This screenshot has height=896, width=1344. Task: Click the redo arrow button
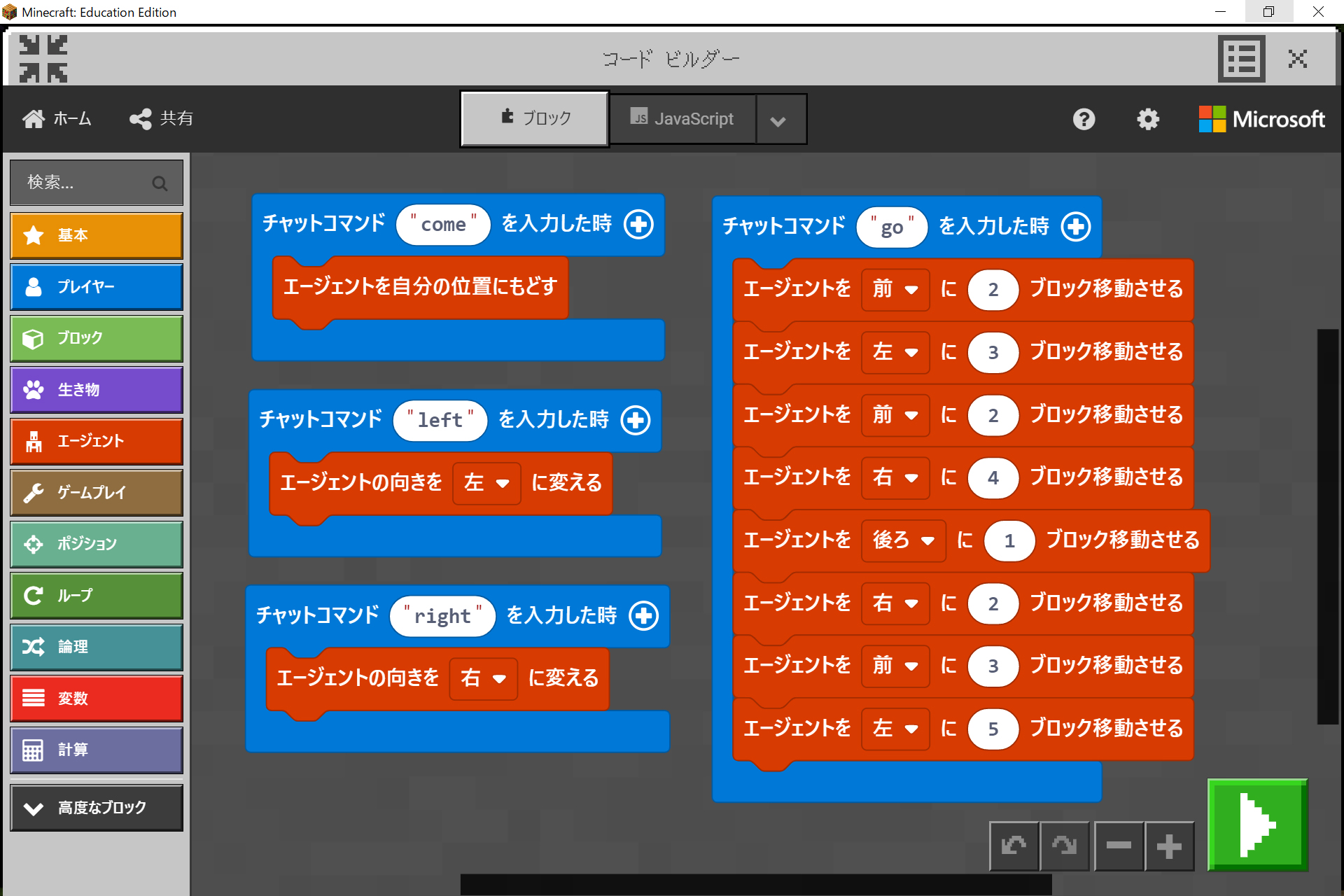[1064, 846]
